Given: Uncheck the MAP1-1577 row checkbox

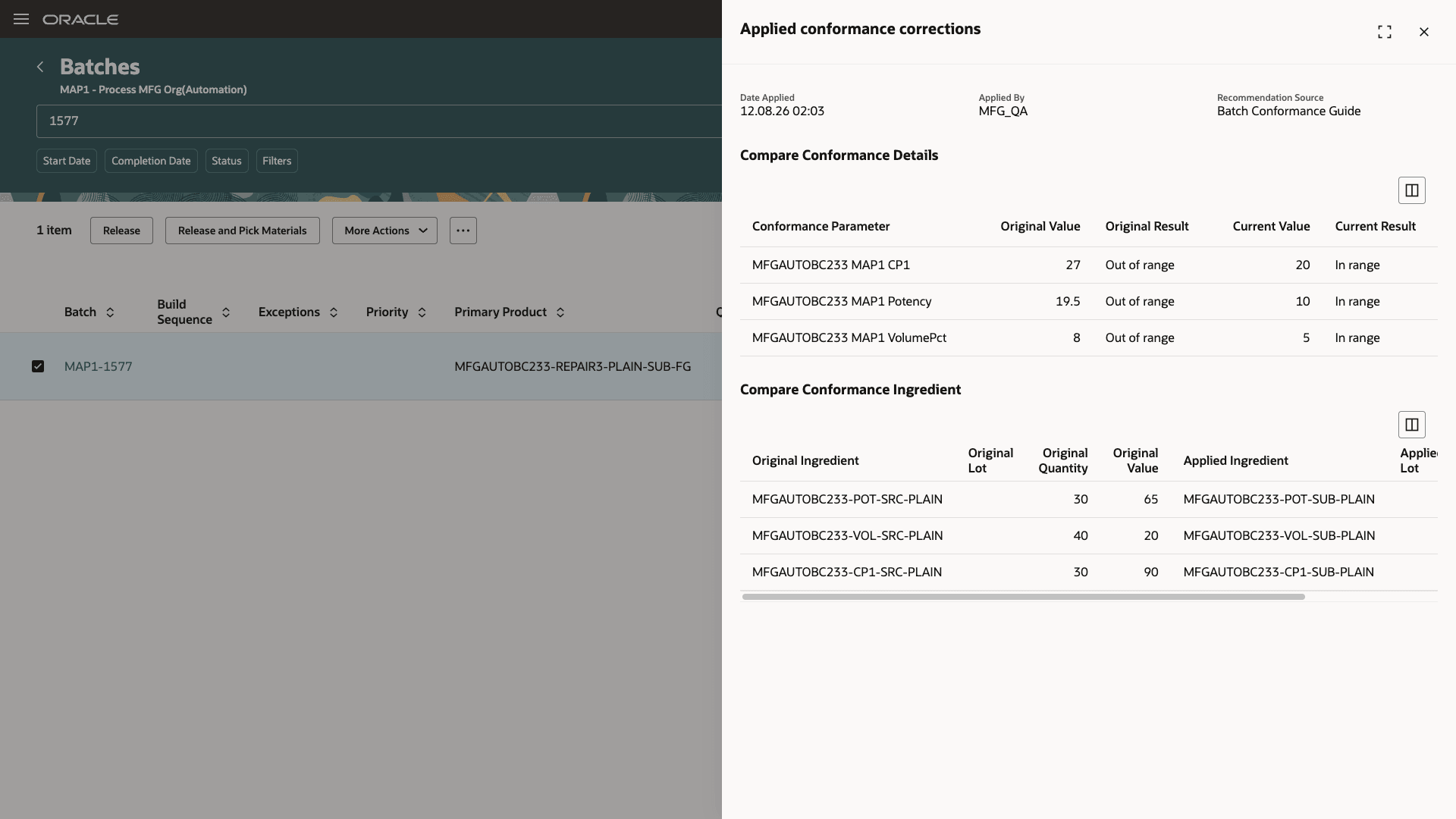Looking at the screenshot, I should (x=38, y=366).
